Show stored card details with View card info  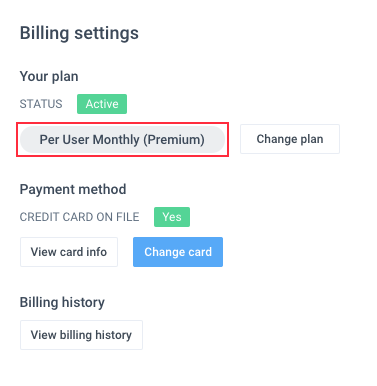coord(69,252)
